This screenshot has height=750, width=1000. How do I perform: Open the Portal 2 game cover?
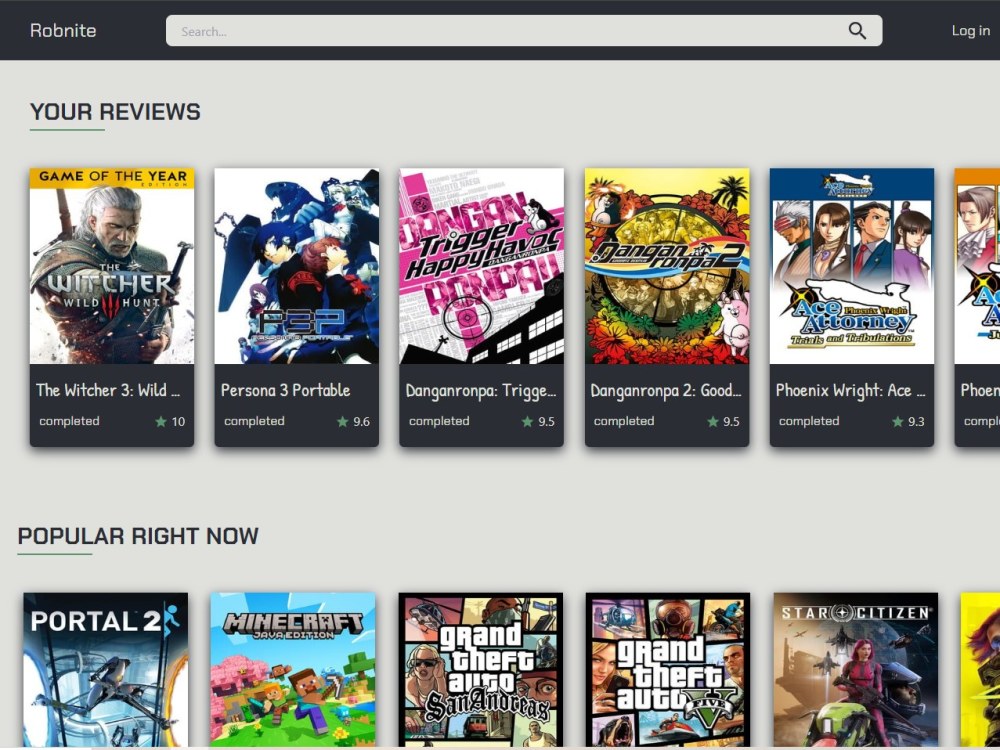click(106, 670)
